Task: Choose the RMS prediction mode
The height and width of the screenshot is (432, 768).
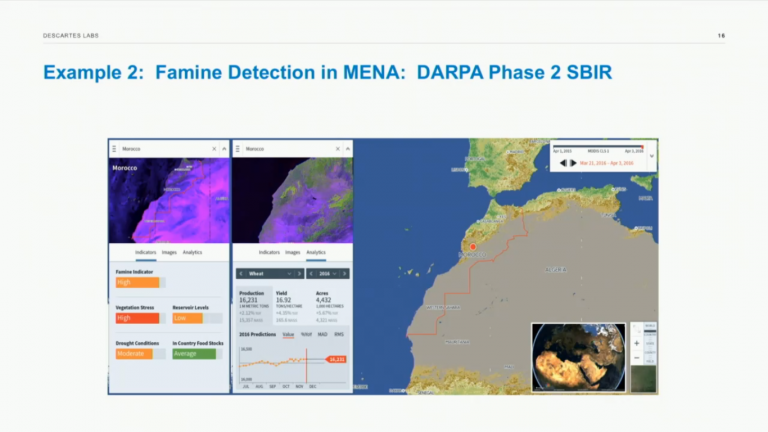Action: (339, 335)
